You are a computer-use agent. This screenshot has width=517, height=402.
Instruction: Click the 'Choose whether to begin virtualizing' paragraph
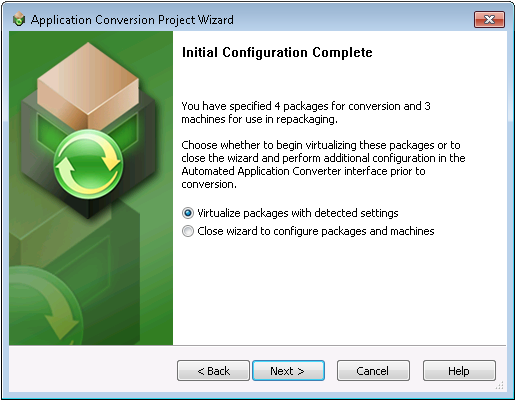point(323,164)
